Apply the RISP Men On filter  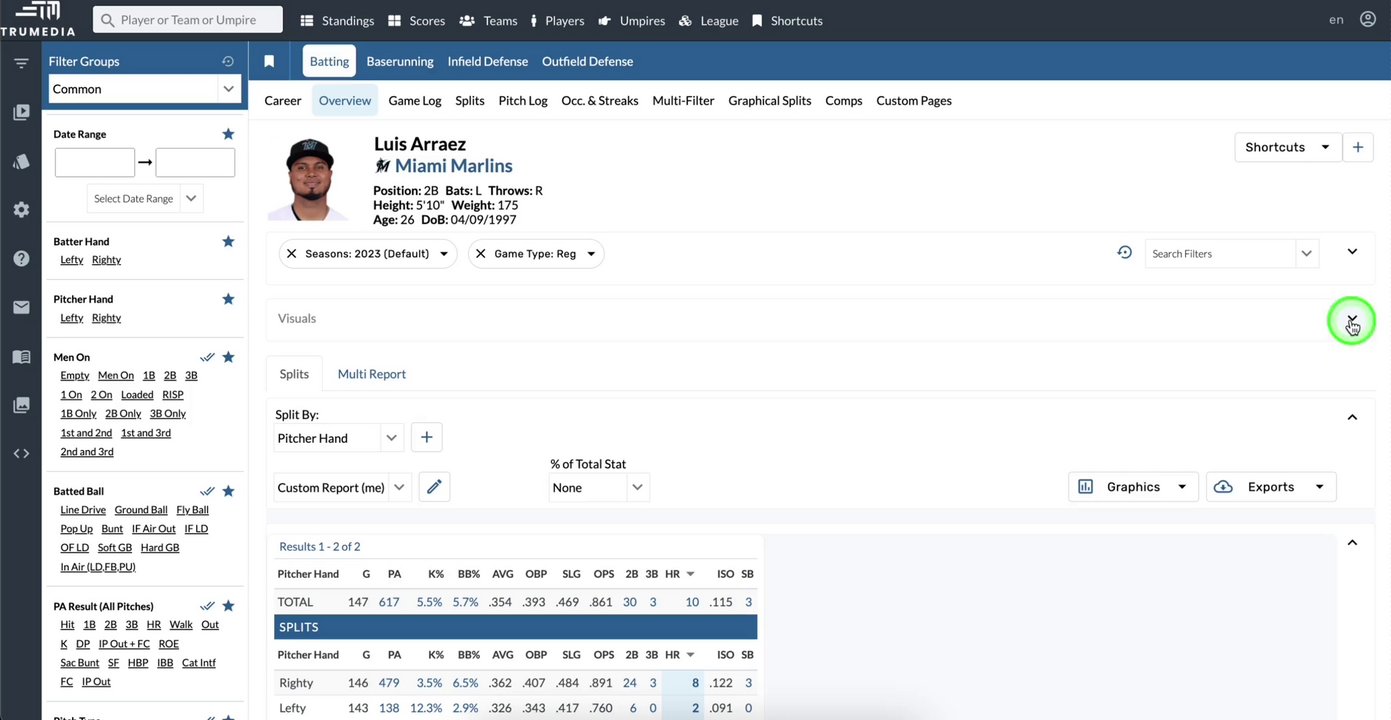(173, 395)
